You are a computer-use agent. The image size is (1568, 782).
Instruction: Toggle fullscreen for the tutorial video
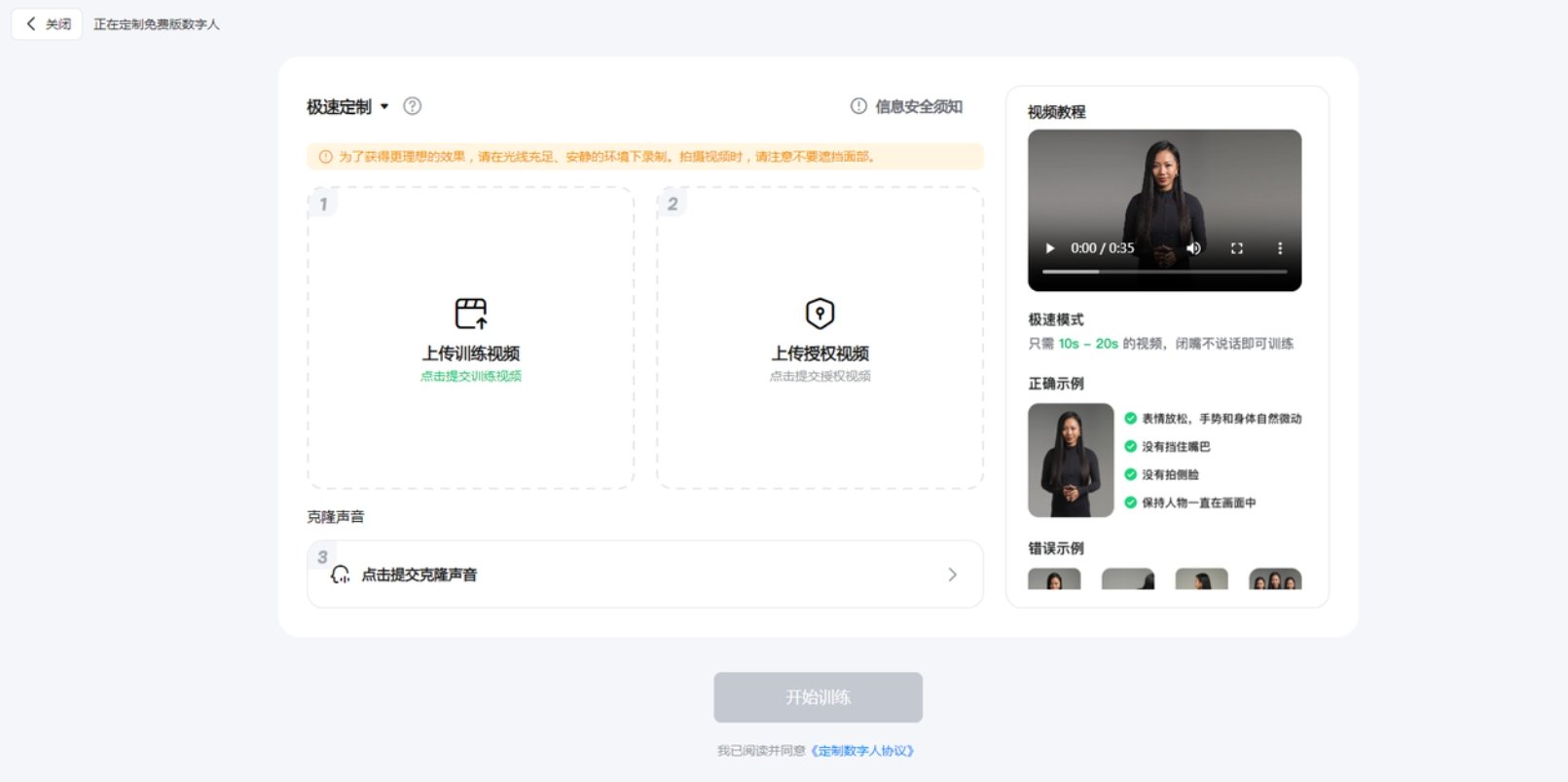pyautogui.click(x=1236, y=248)
